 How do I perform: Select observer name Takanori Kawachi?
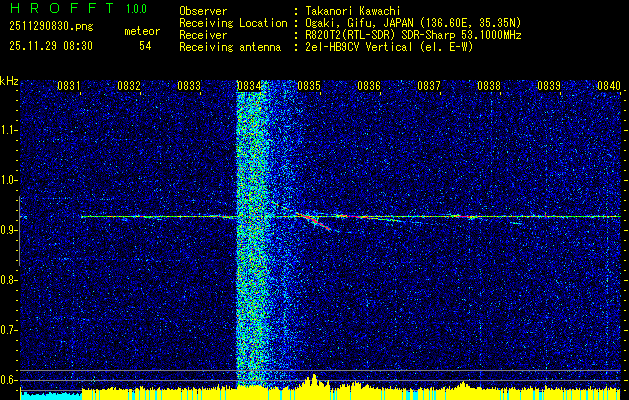(353, 11)
